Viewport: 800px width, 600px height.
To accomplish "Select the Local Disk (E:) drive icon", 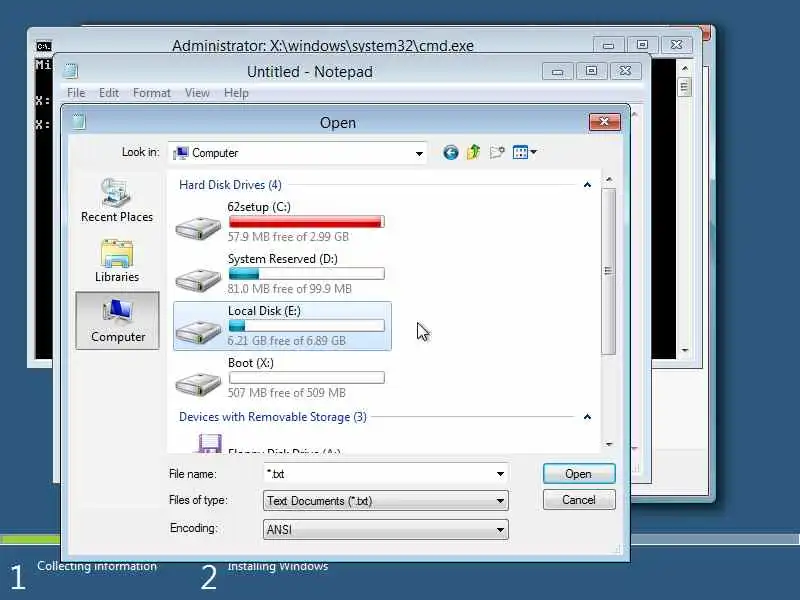I will 198,332.
